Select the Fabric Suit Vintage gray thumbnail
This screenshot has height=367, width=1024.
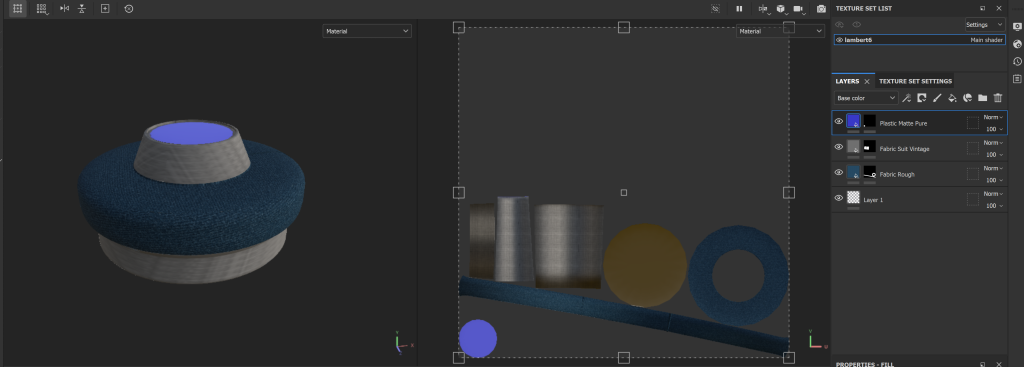[853, 146]
